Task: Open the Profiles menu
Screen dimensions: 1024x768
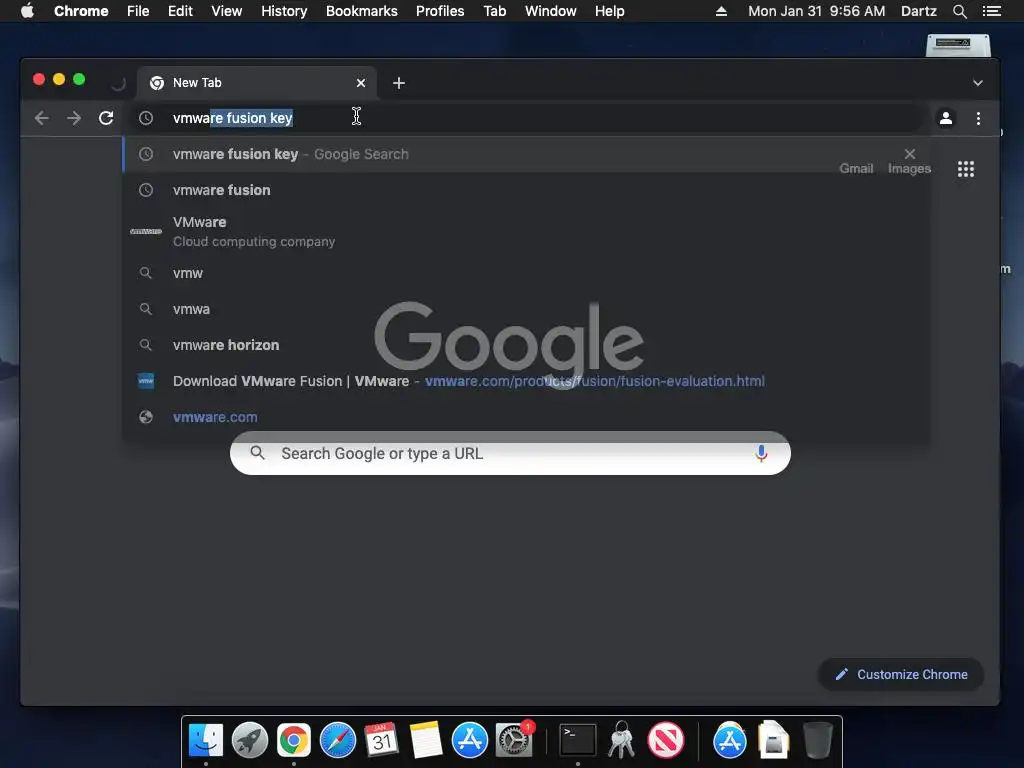Action: point(440,11)
